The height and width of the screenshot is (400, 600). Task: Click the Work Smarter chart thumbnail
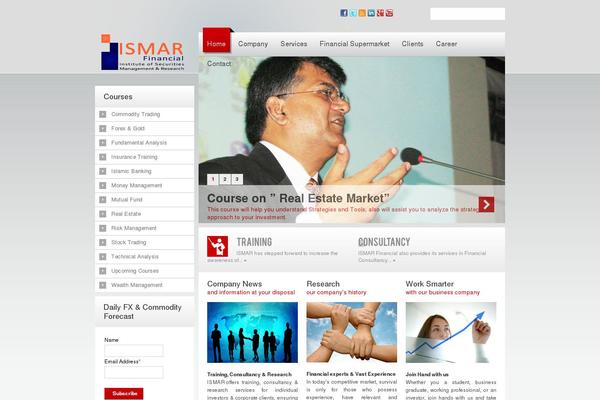[451, 332]
